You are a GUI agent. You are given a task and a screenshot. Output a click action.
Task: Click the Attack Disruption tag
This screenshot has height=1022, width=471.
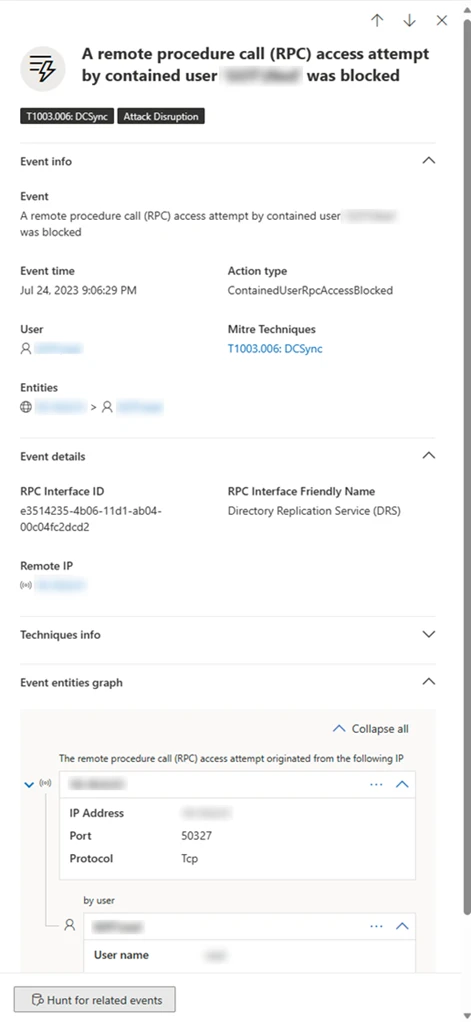click(x=161, y=117)
